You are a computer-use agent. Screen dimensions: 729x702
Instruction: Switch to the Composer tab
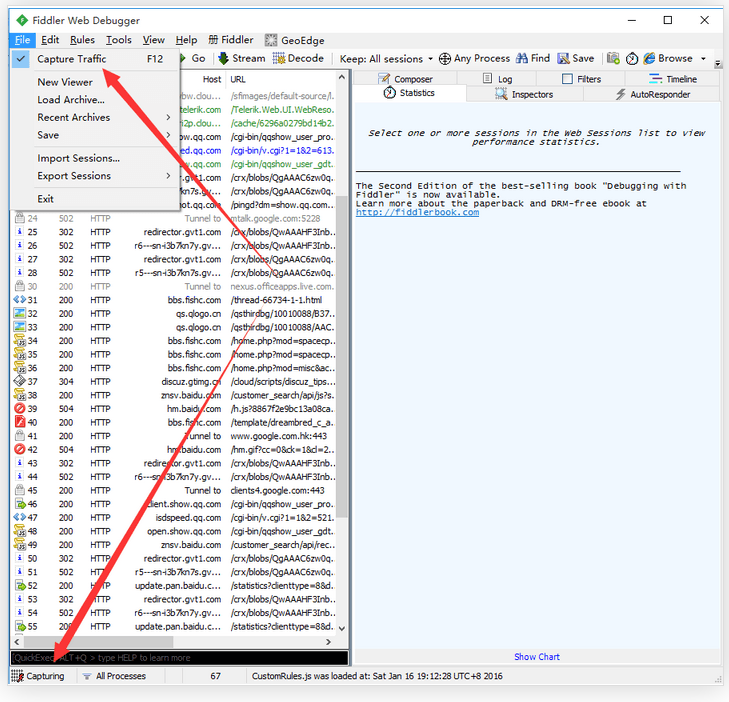tap(405, 79)
